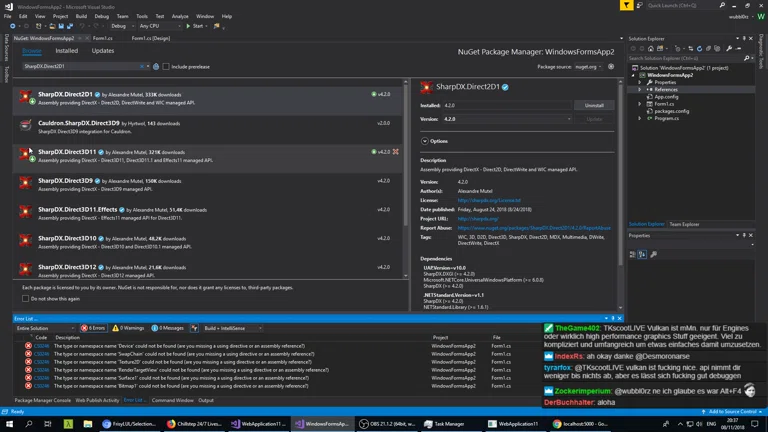Click Property Pages wrench in Properties panel
Viewport: 768px width, 432px height.
point(653,254)
